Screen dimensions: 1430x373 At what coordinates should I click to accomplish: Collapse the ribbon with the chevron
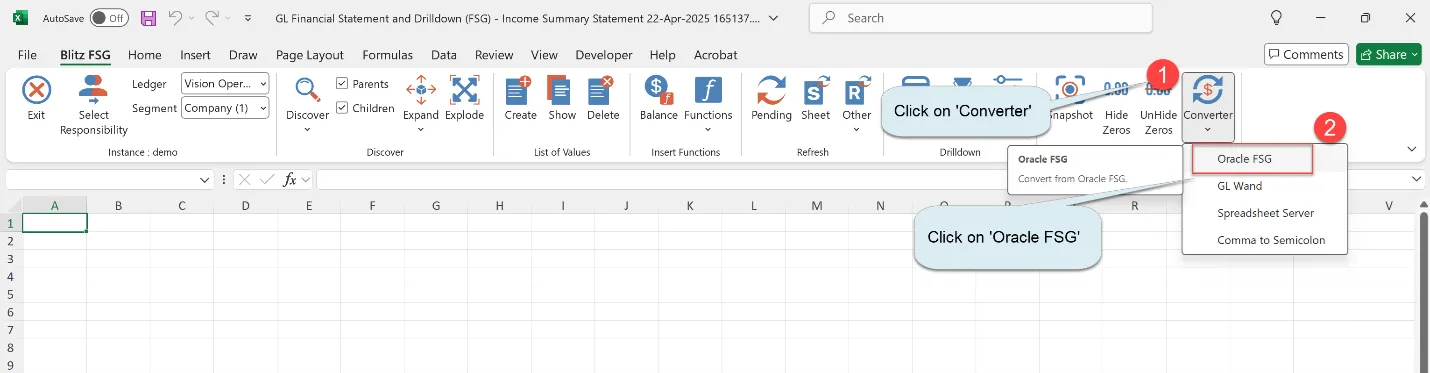click(1412, 149)
